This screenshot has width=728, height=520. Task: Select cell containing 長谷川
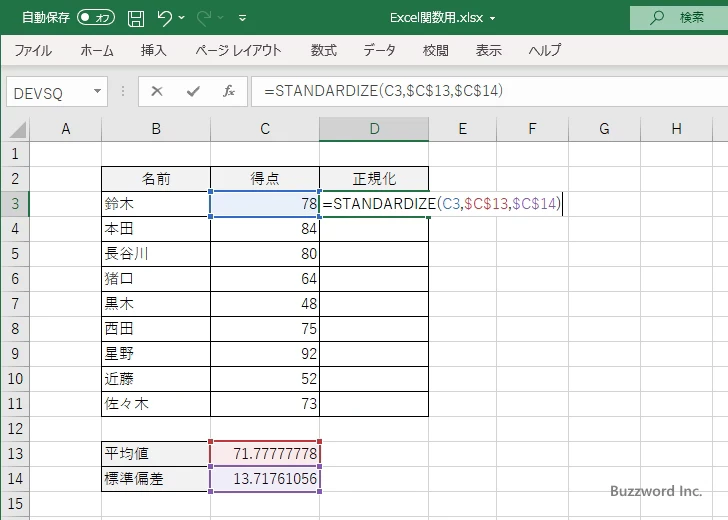click(x=156, y=254)
